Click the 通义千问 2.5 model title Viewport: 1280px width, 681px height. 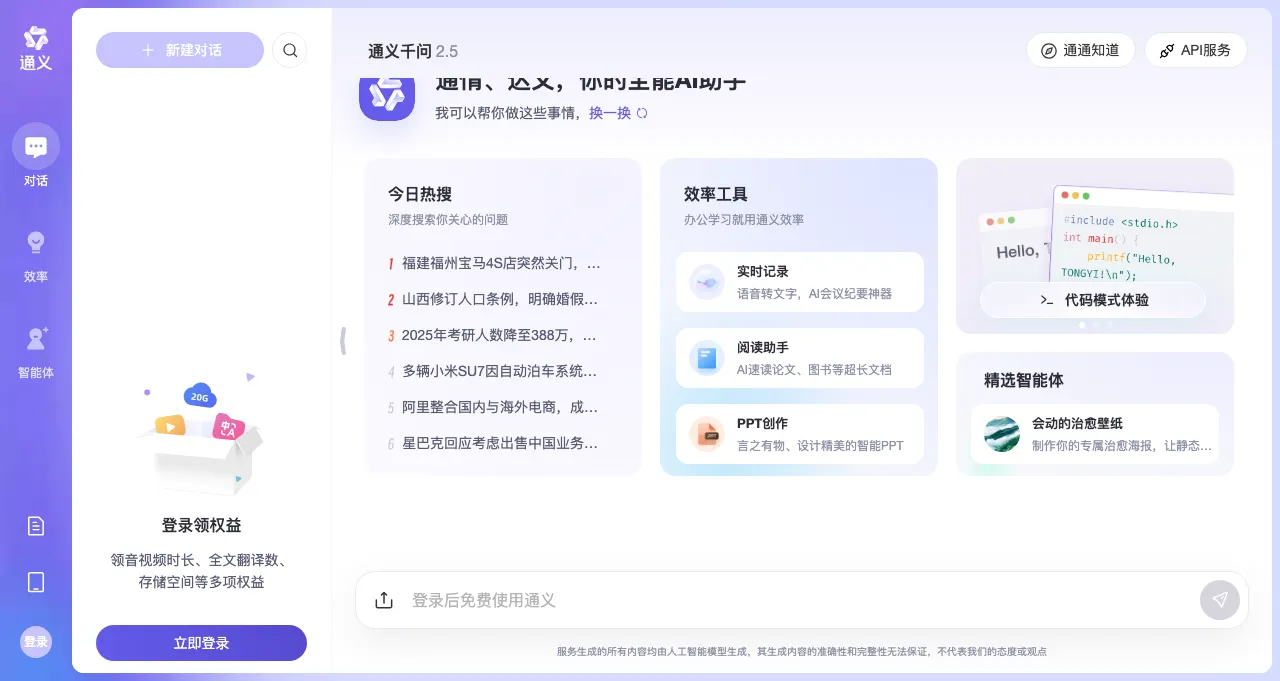[x=413, y=51]
